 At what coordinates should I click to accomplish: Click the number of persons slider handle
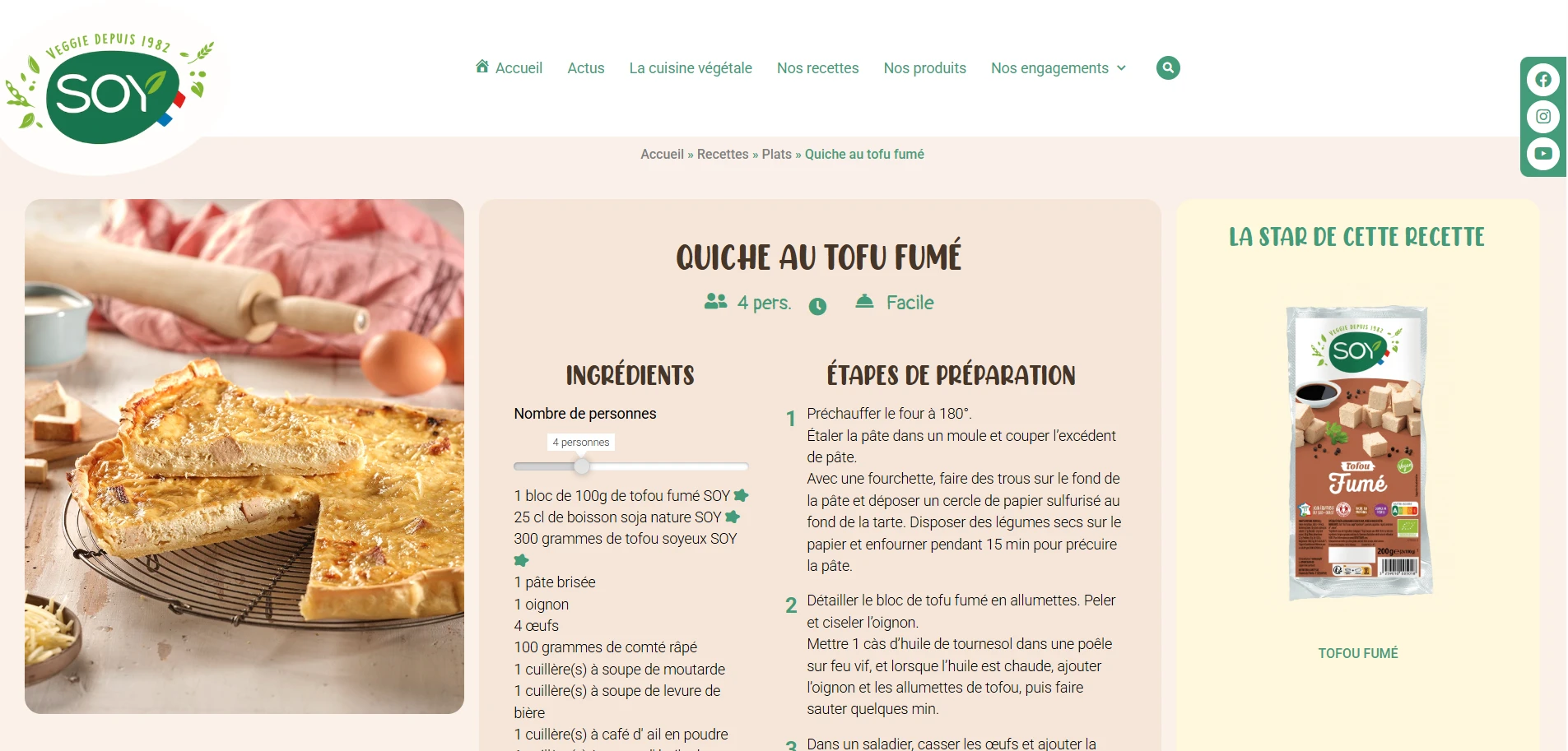tap(582, 466)
